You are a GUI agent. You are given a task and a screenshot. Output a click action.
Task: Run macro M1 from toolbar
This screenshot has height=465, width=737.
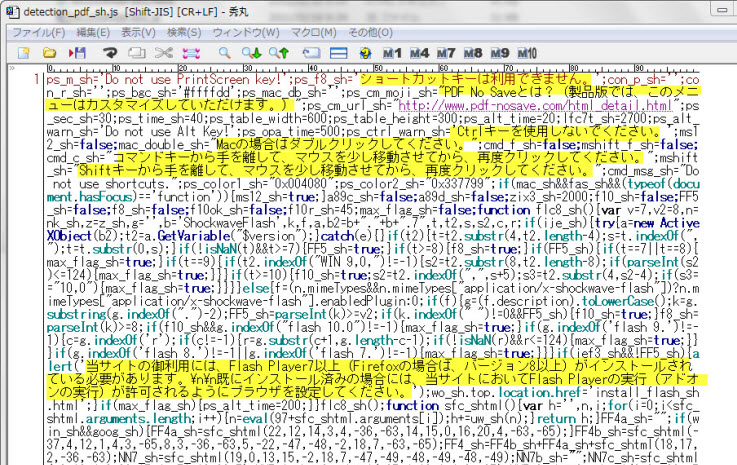click(x=392, y=53)
